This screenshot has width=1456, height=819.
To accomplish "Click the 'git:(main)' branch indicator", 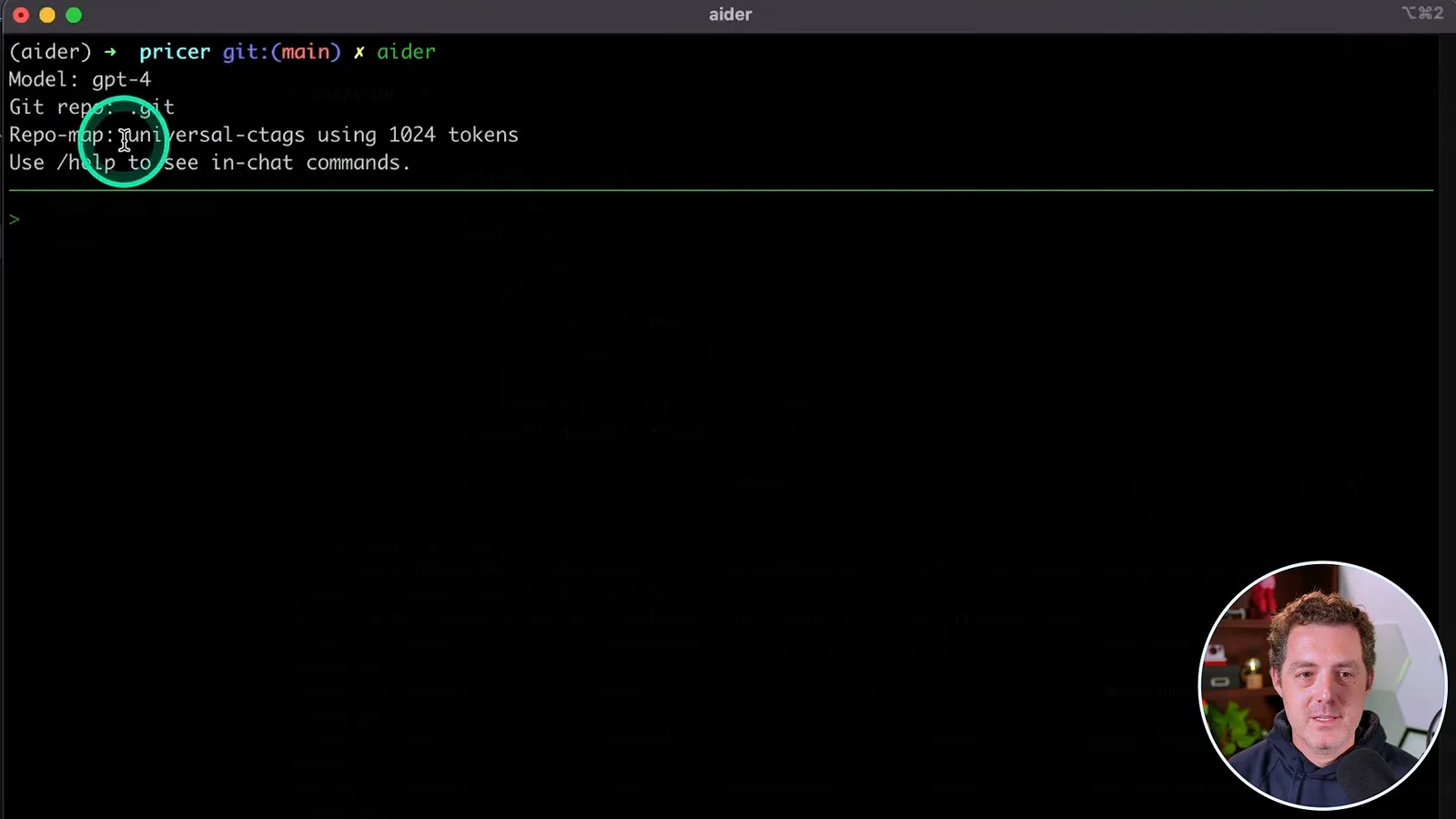I will (x=281, y=52).
